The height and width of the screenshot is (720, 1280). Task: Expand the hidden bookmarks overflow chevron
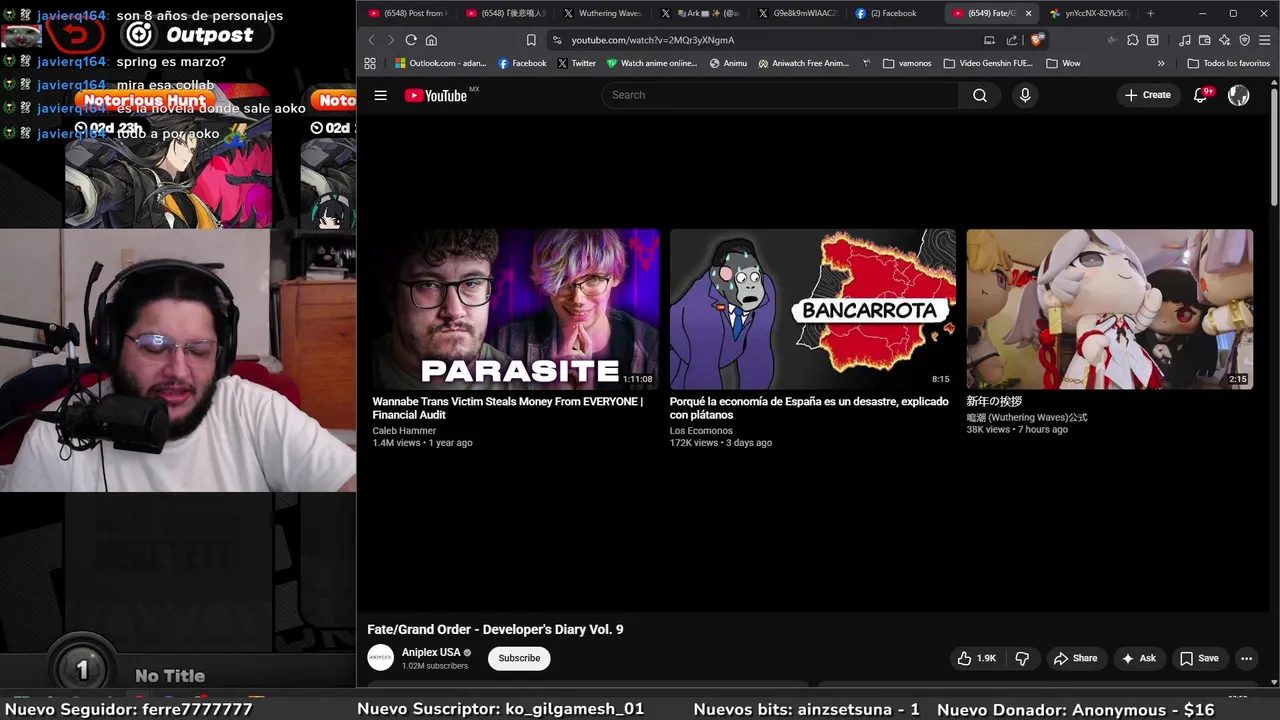1161,63
